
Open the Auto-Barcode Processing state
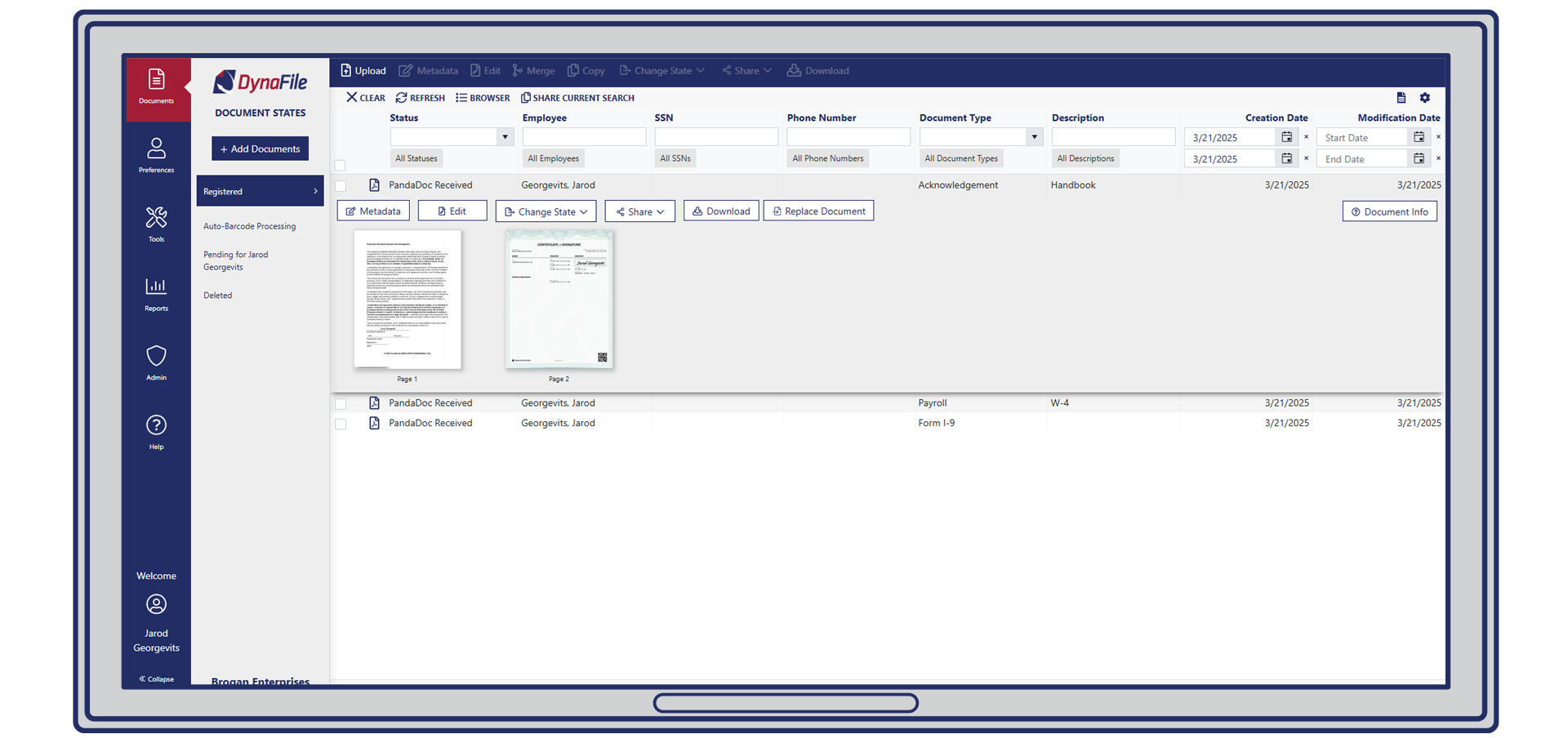coord(249,225)
